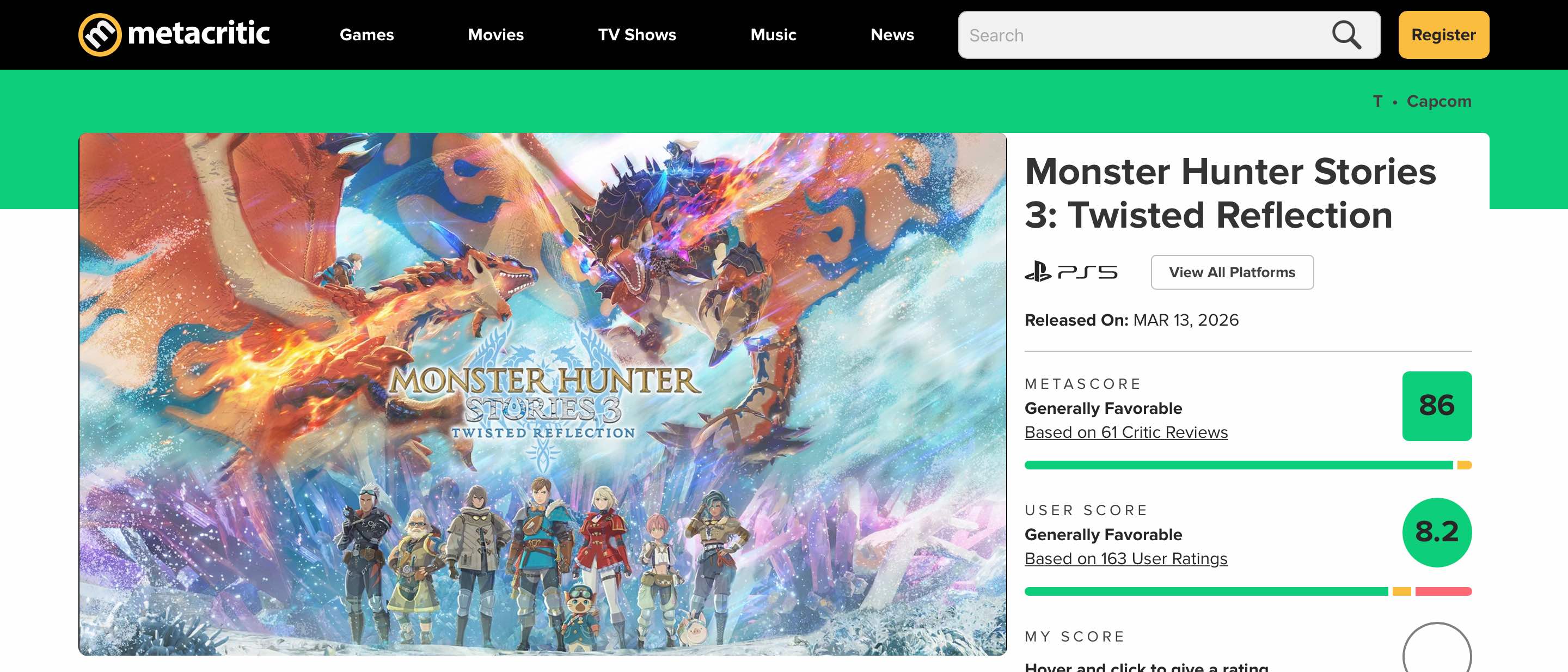1568x672 pixels.
Task: Click the 8.2 user score circle
Action: tap(1437, 532)
